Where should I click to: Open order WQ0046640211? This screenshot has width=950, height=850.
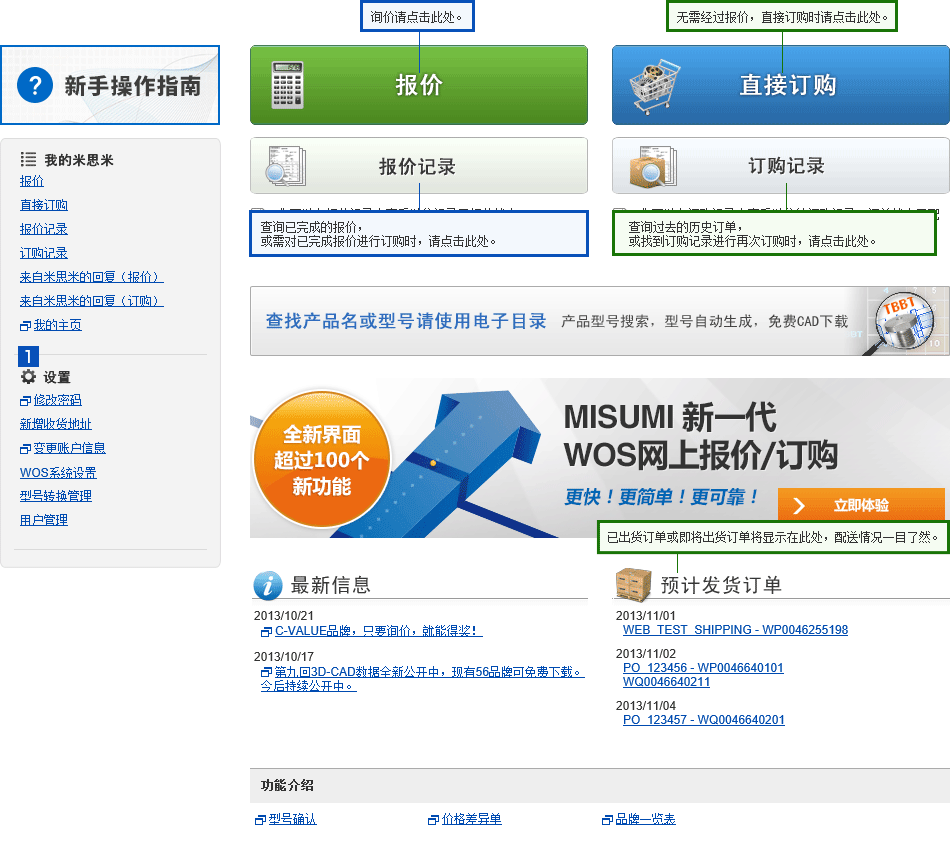[666, 682]
